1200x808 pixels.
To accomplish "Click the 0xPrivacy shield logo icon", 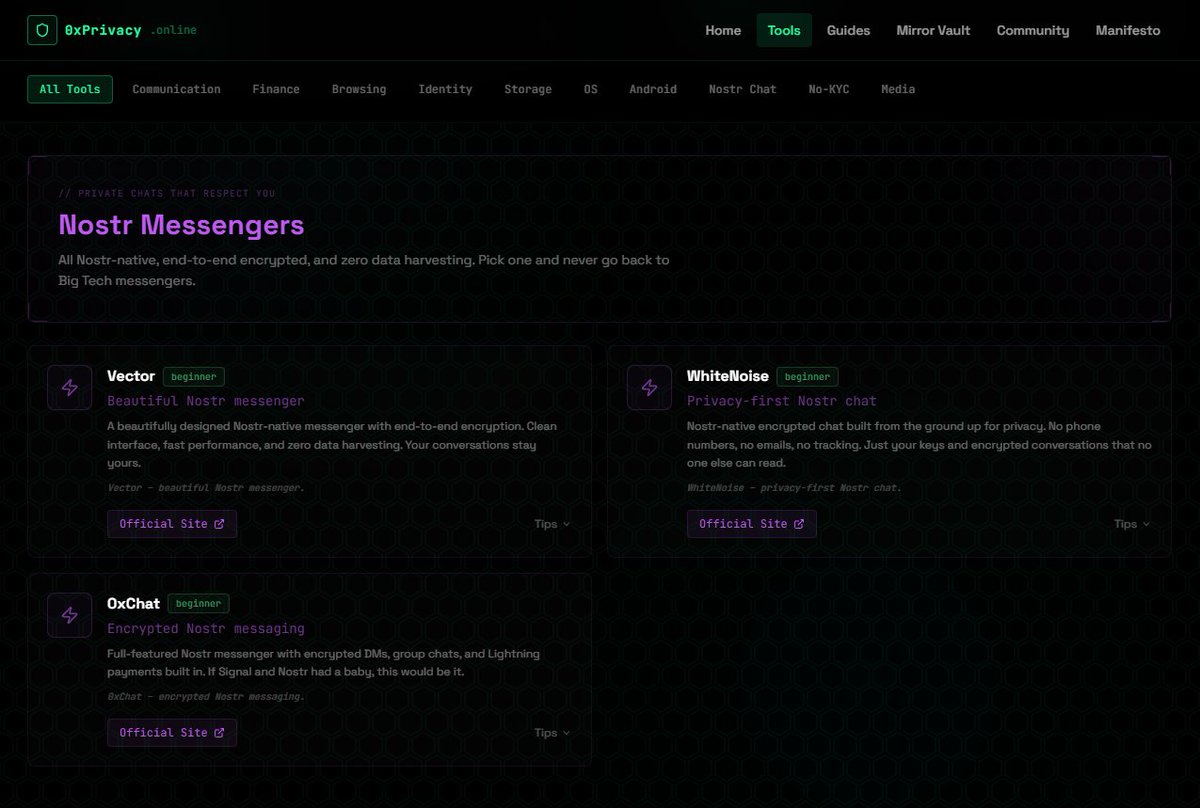I will point(42,30).
